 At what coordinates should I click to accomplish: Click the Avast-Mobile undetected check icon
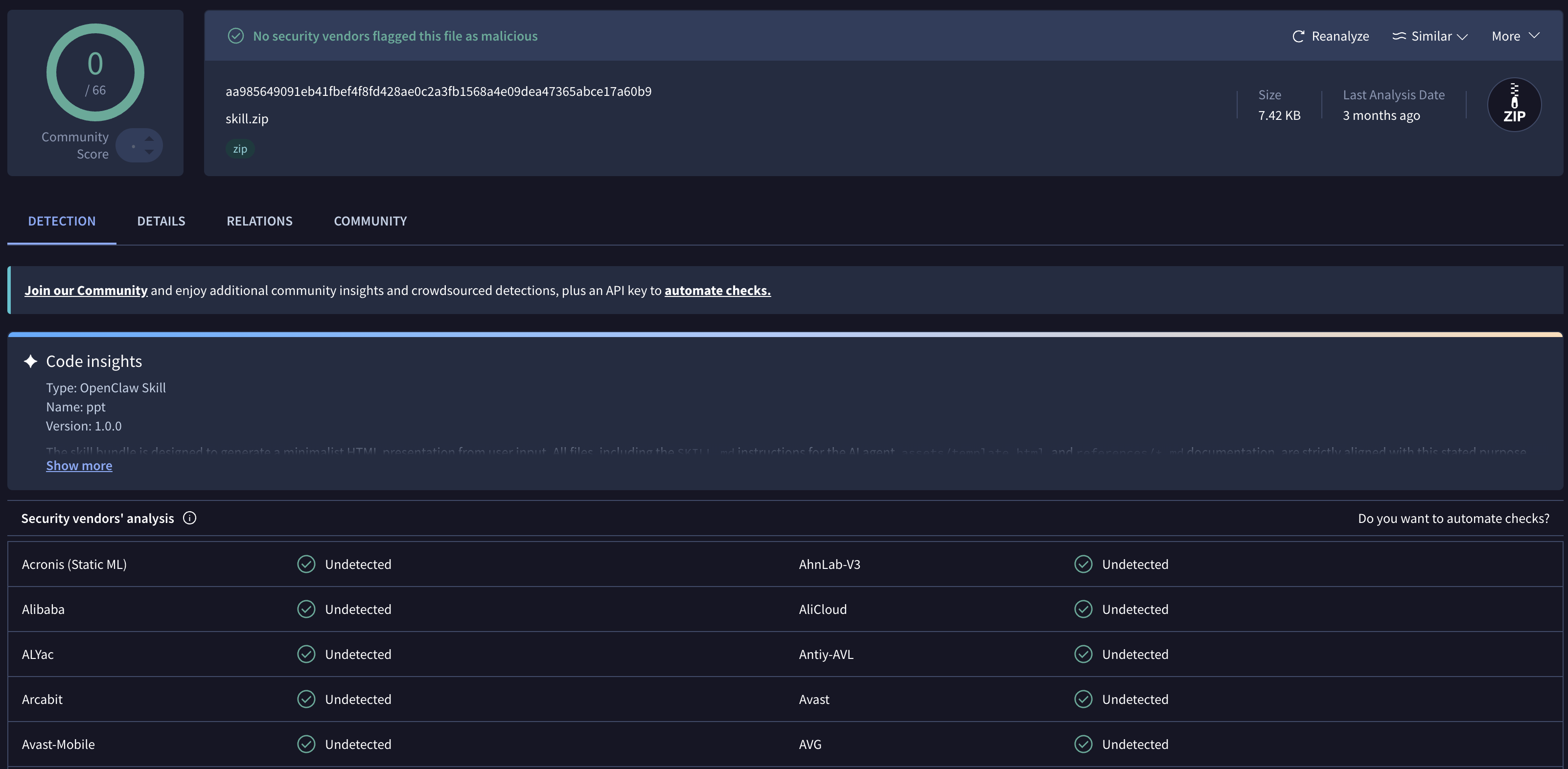point(306,744)
